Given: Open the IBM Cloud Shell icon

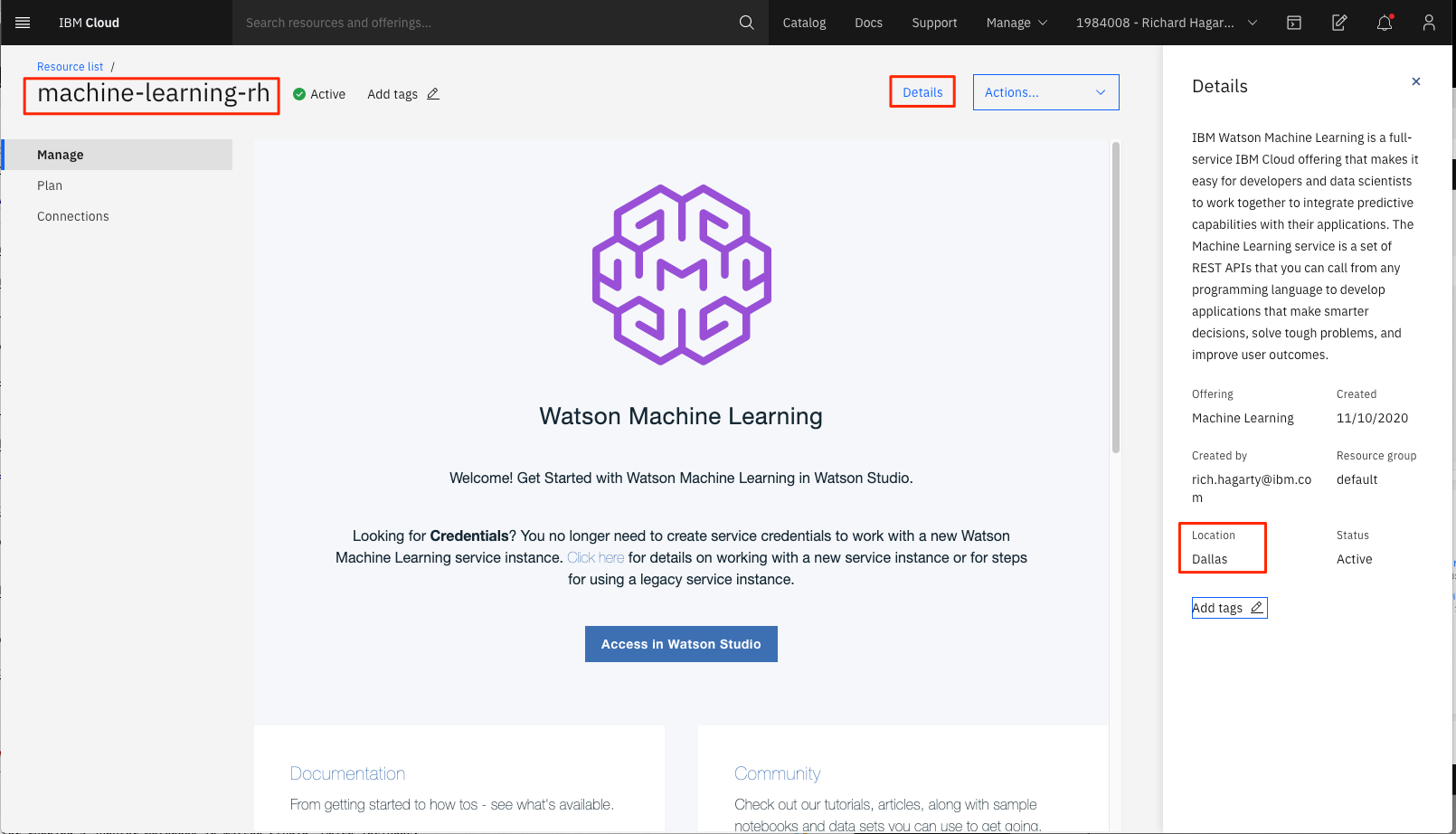Looking at the screenshot, I should click(x=1294, y=23).
